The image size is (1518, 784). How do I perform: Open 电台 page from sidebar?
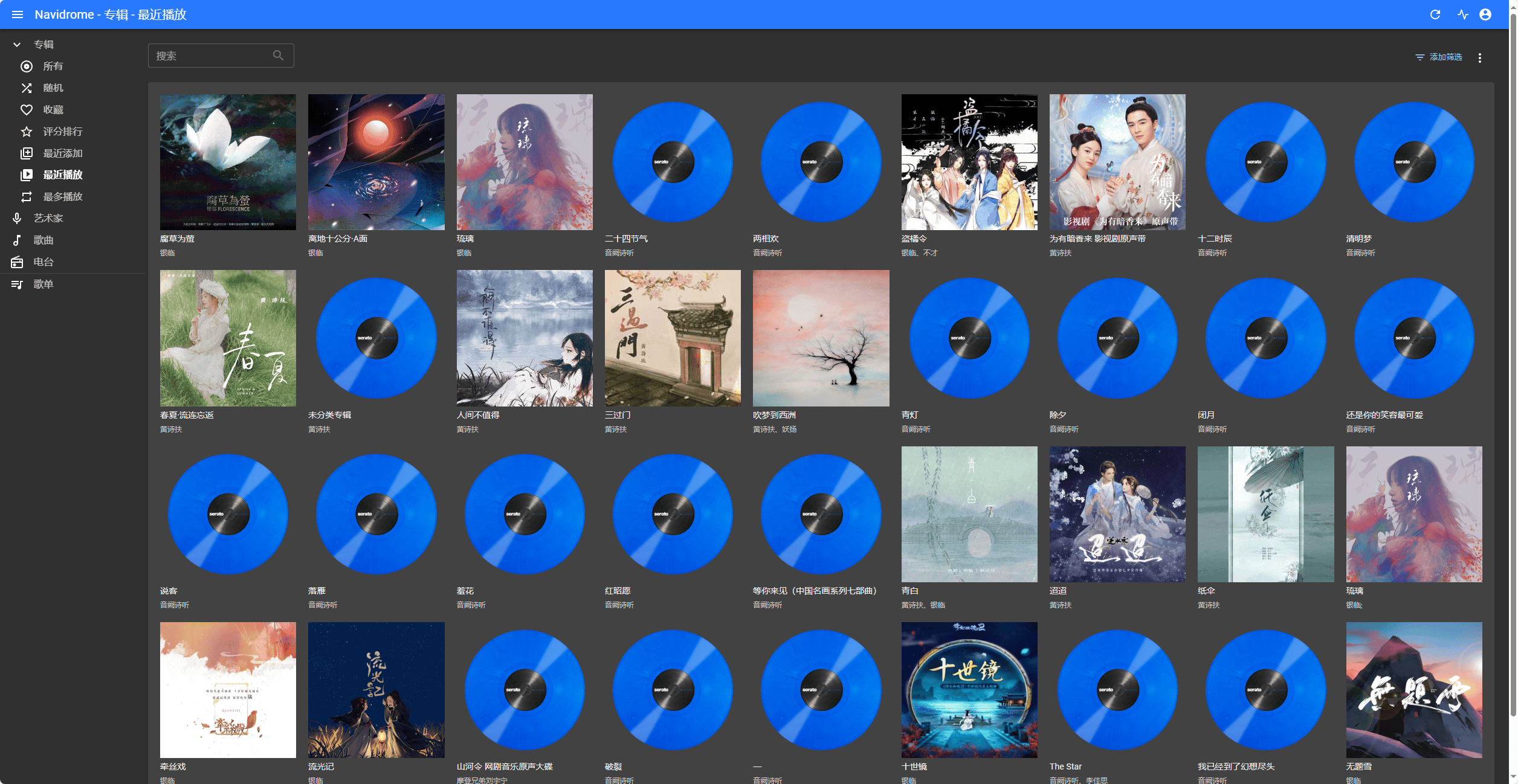[44, 262]
